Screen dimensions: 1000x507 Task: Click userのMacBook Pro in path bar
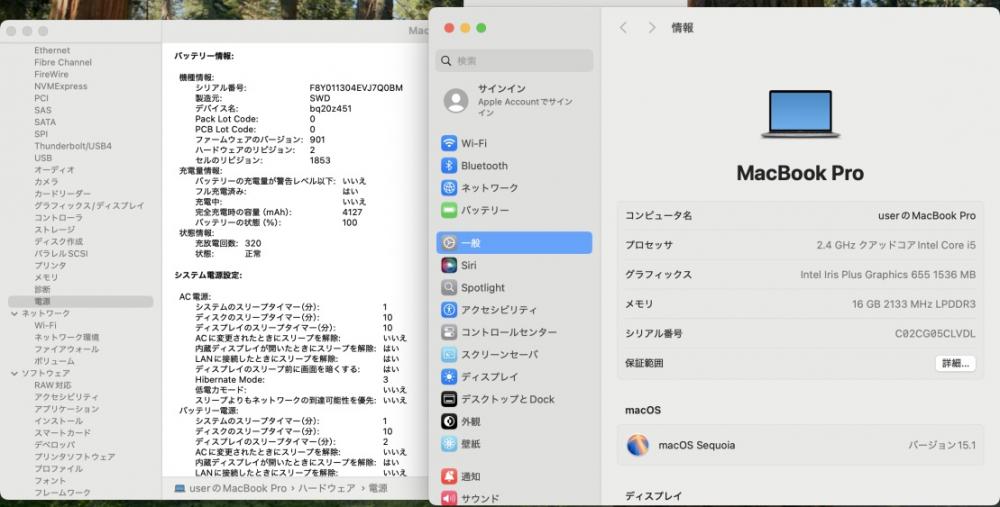[238, 489]
